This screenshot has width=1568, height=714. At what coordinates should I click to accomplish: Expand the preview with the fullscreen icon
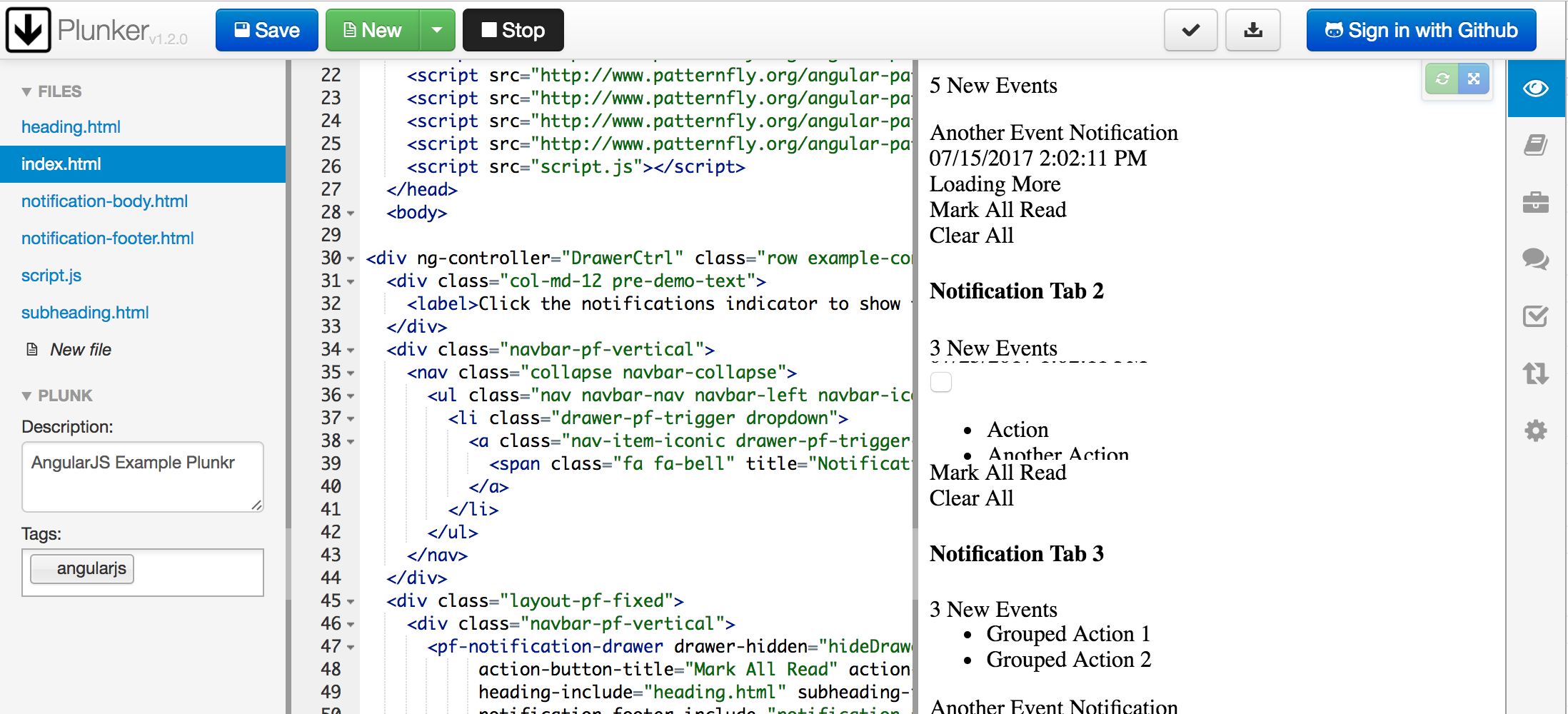coord(1474,79)
